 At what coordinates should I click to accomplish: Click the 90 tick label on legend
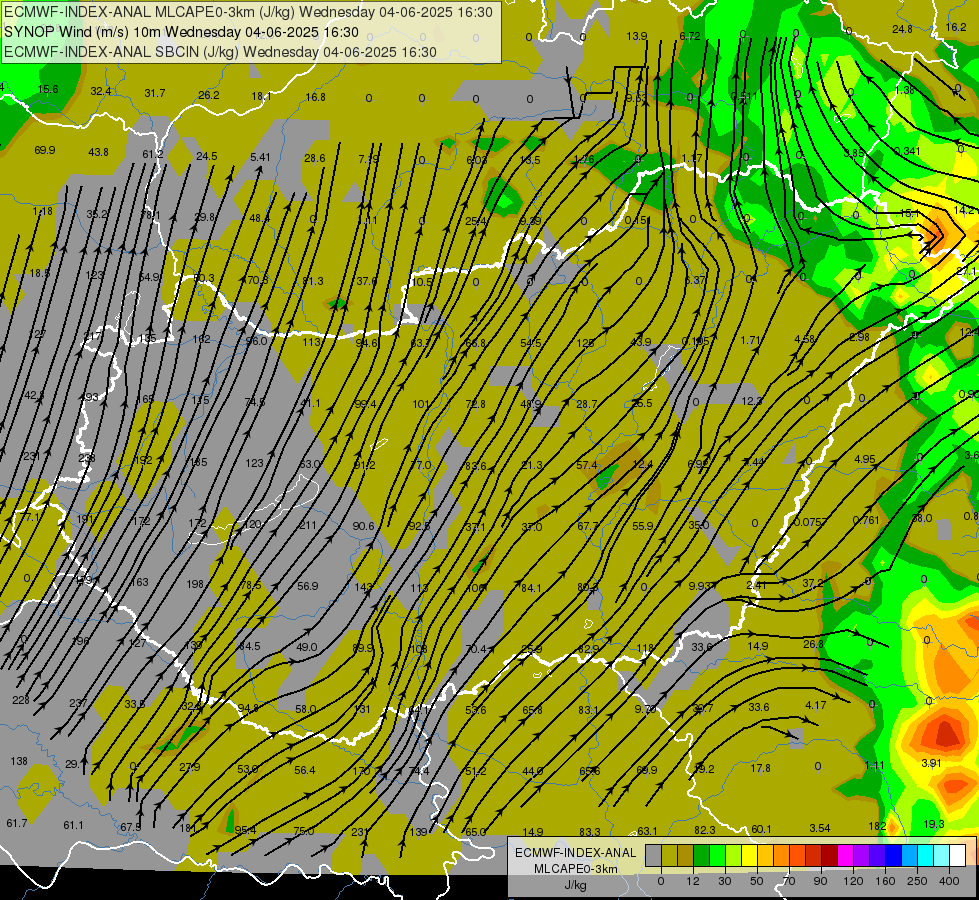pyautogui.click(x=820, y=881)
